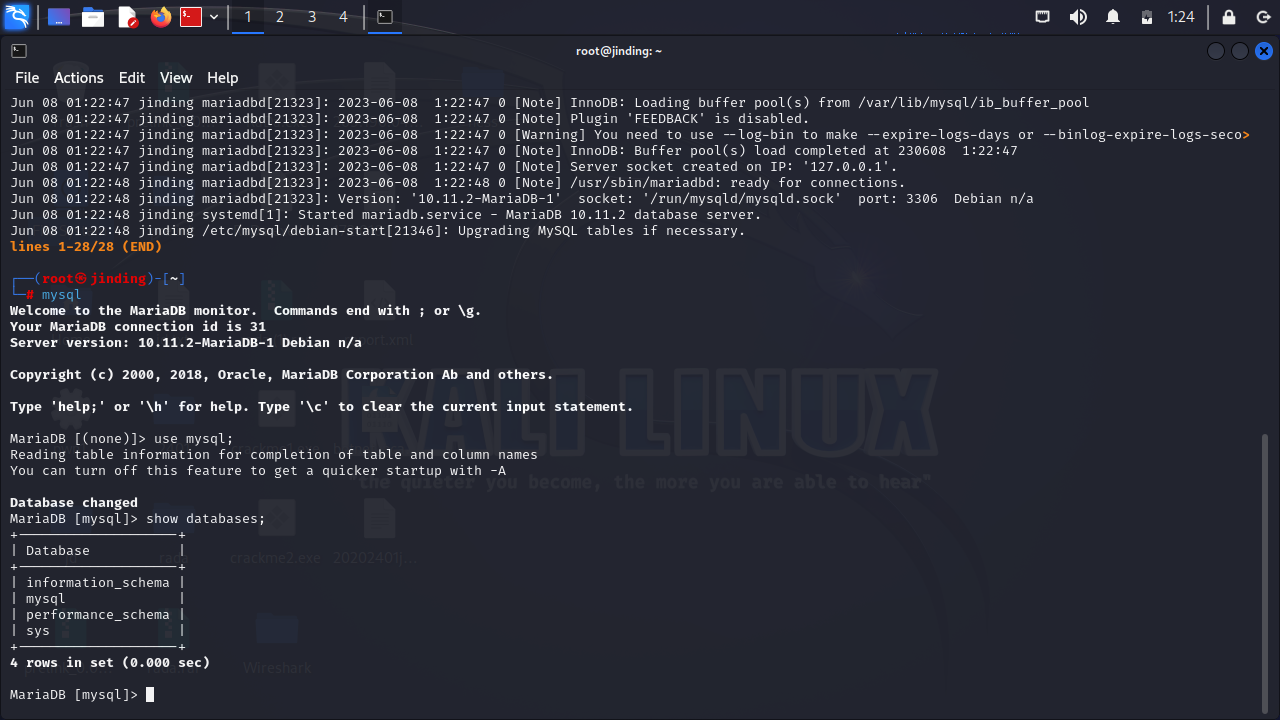Lock the screen with padlock icon
Image resolution: width=1280 pixels, height=720 pixels.
pyautogui.click(x=1229, y=17)
